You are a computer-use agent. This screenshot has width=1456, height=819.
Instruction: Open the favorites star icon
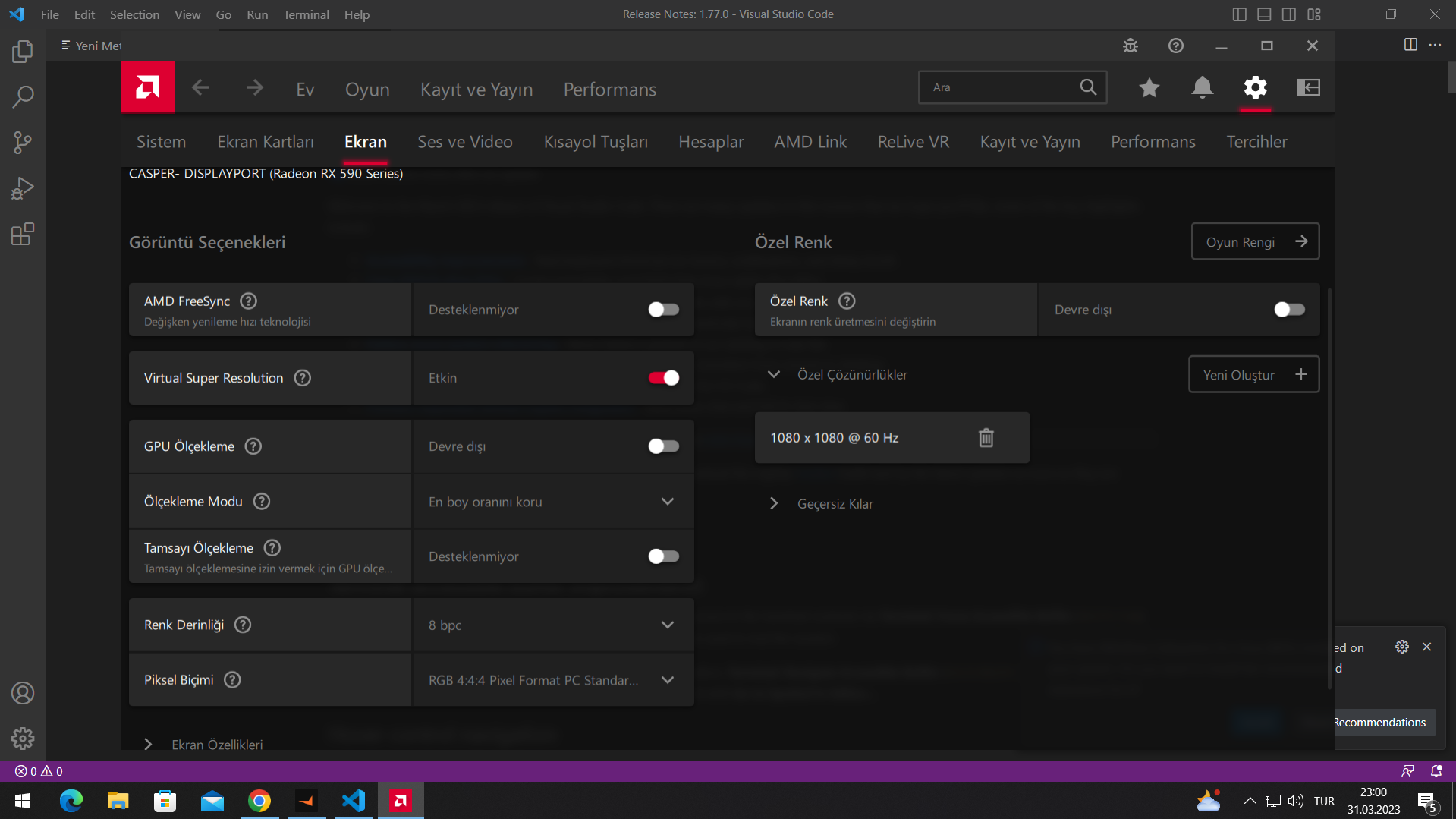(x=1149, y=88)
